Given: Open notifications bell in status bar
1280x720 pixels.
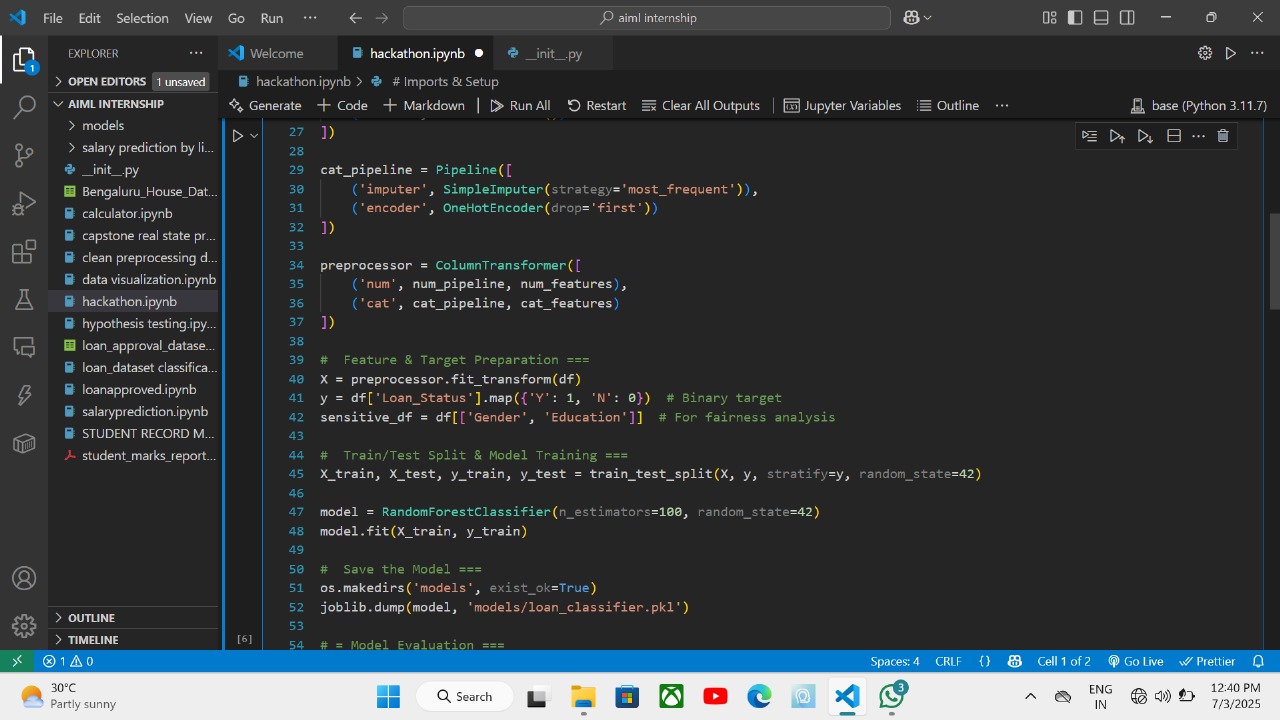Looking at the screenshot, I should 1259,661.
